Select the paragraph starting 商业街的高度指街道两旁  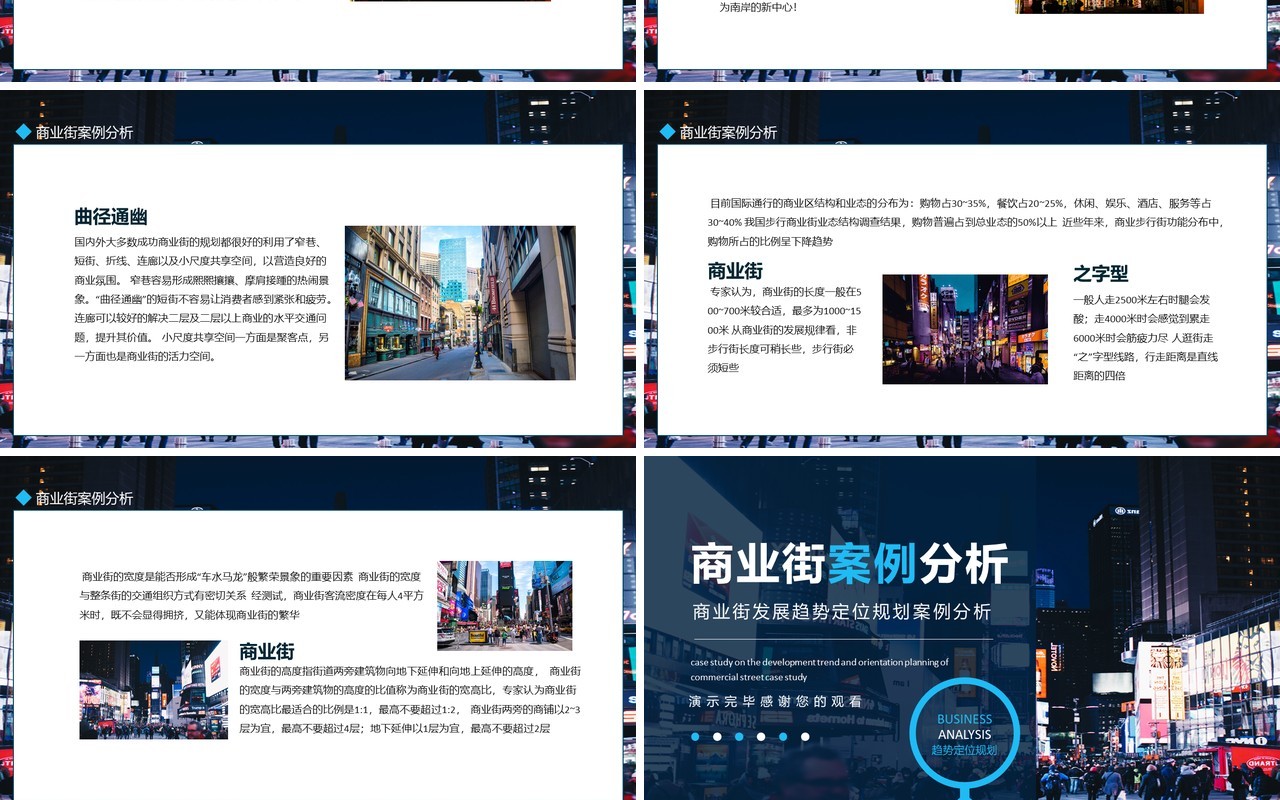[410, 699]
